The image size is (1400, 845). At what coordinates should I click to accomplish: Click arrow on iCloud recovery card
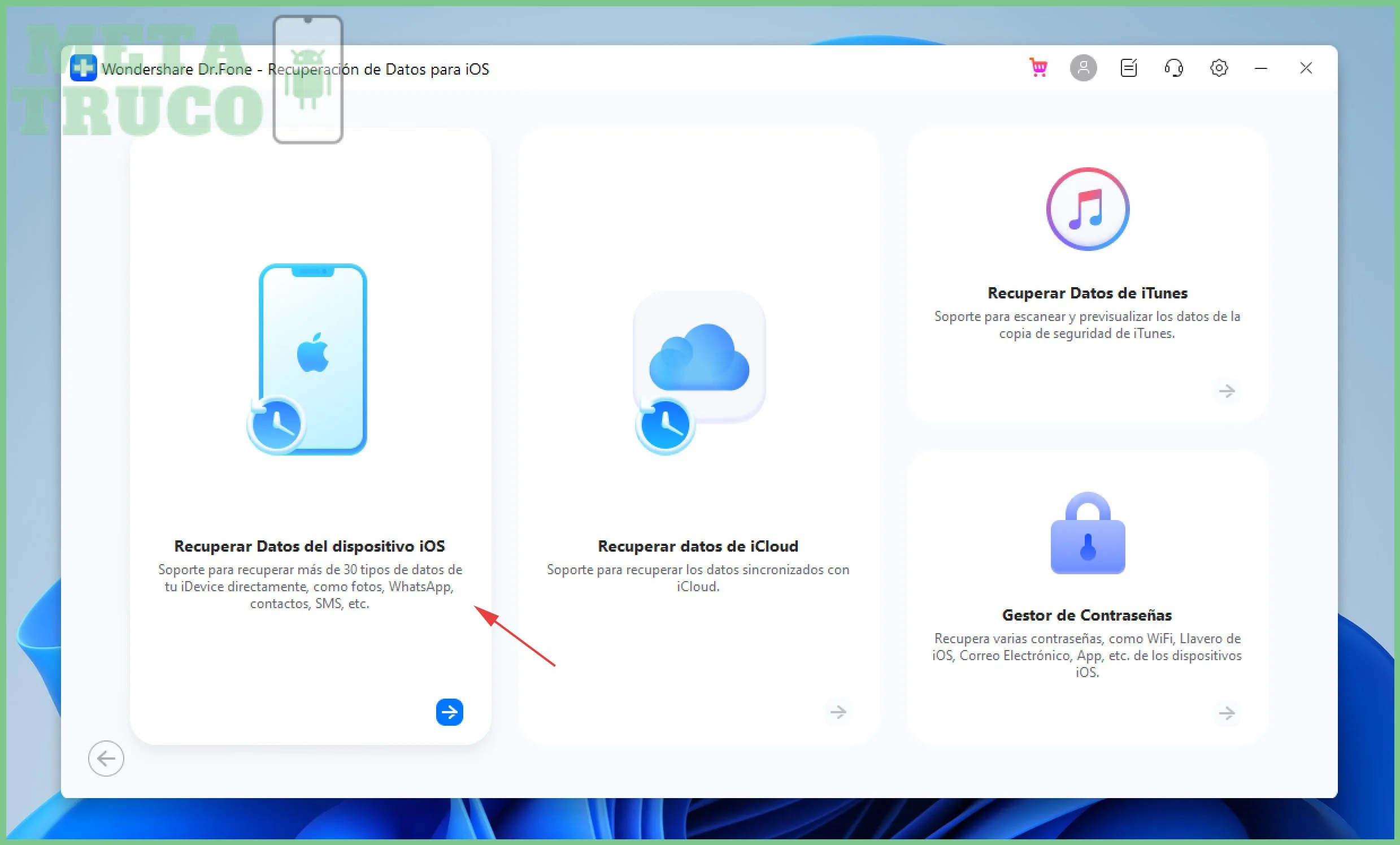838,712
